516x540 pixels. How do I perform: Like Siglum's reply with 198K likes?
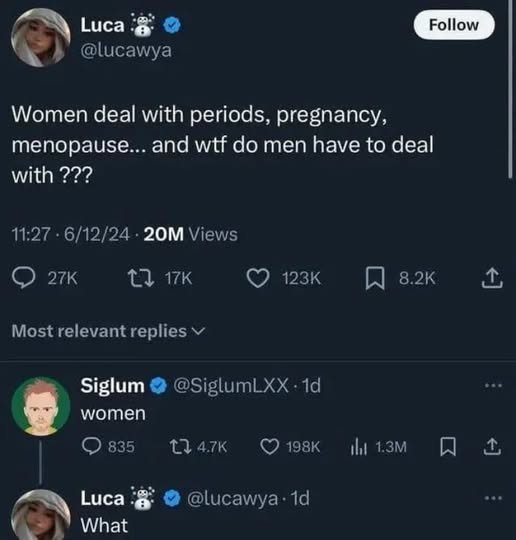click(x=270, y=447)
